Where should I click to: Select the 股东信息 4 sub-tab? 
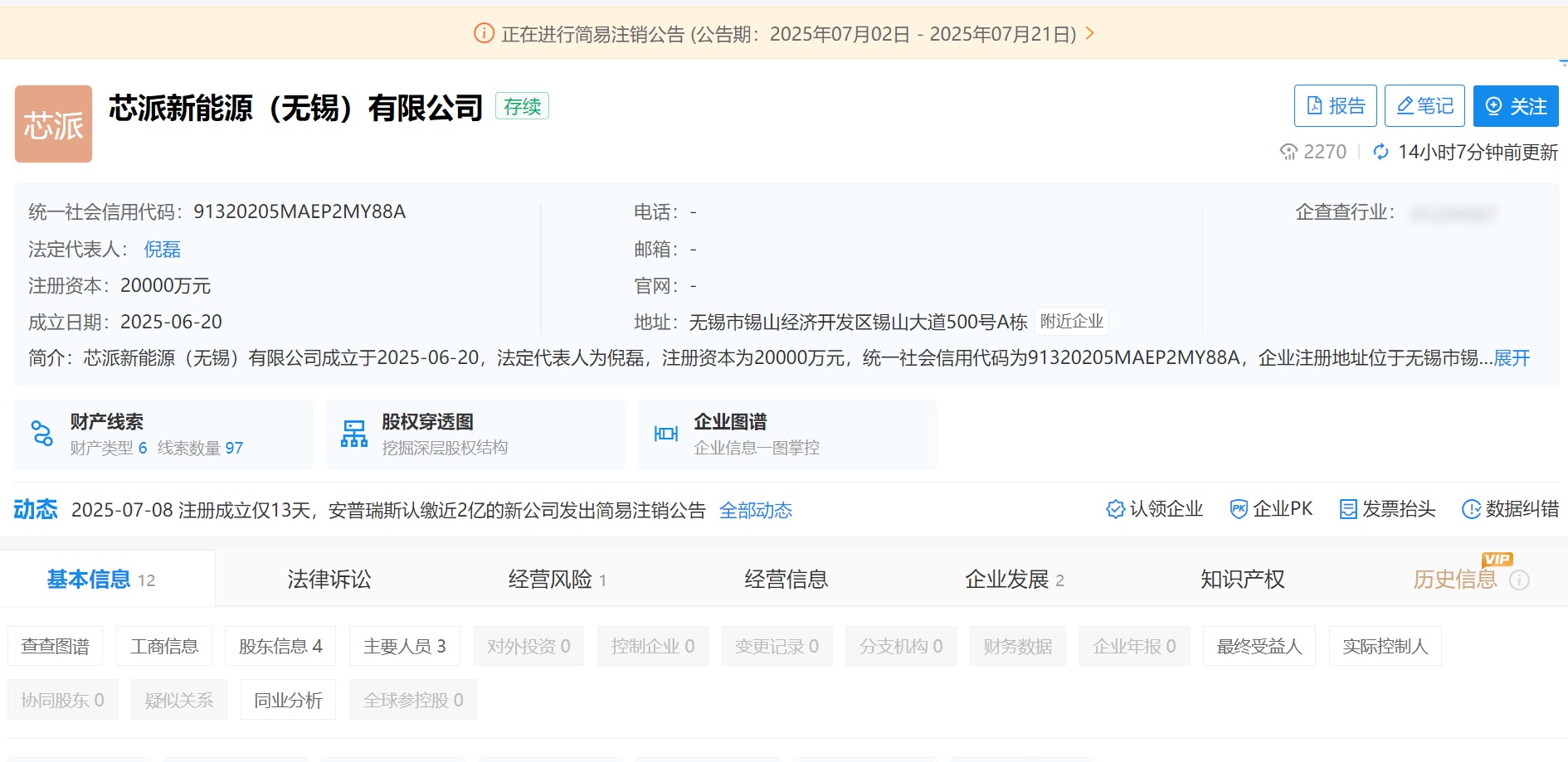click(280, 646)
